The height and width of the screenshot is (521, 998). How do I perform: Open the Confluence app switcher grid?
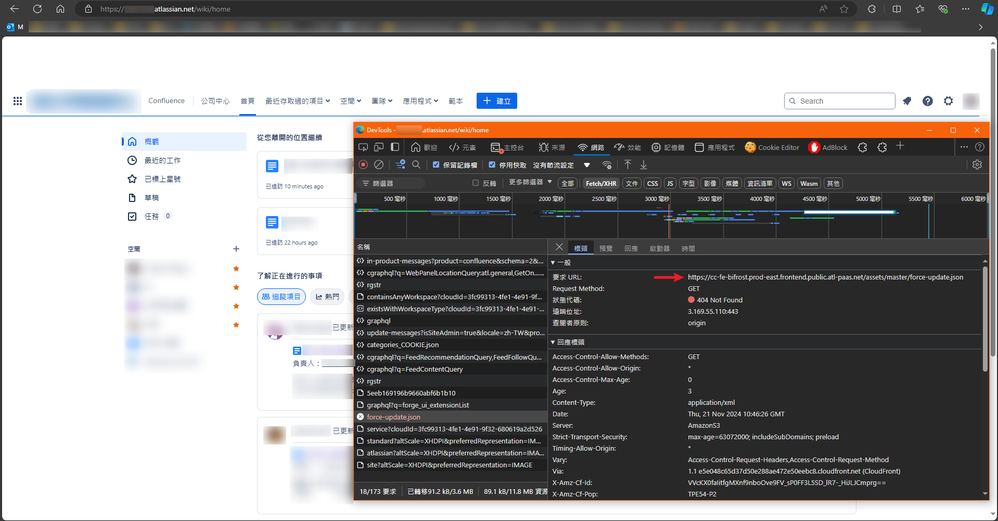(18, 101)
